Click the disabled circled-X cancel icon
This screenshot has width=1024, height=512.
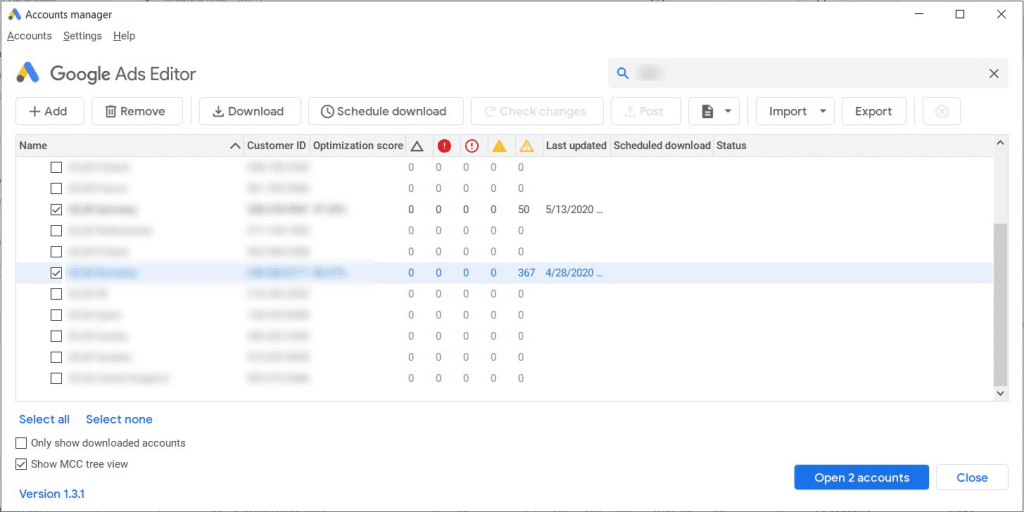(942, 112)
